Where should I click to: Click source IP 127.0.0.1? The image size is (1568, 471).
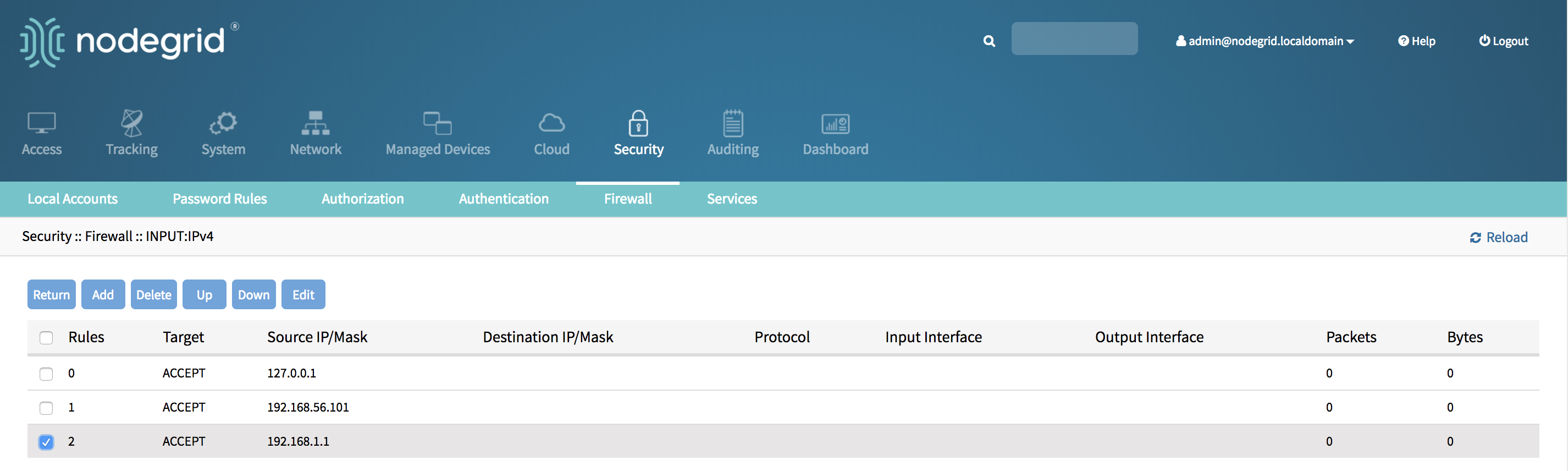point(291,373)
